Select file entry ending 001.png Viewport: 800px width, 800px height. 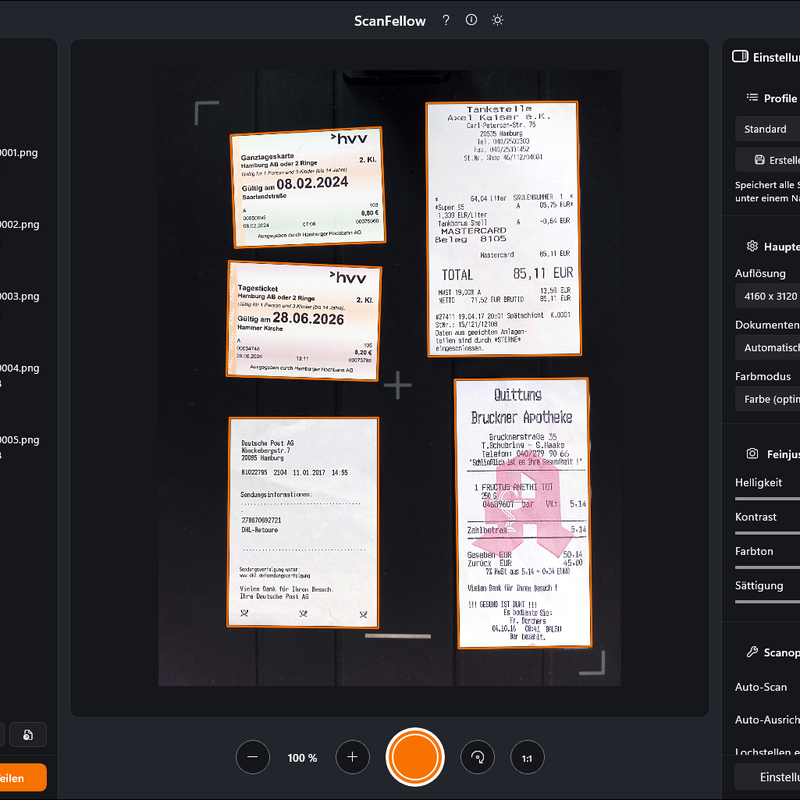(x=19, y=153)
